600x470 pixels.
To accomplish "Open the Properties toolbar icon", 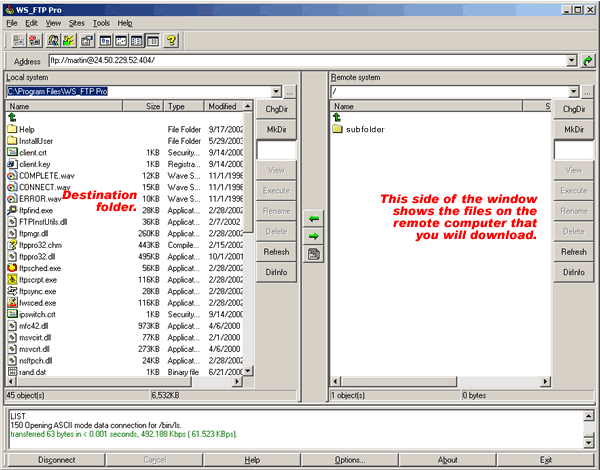I will pos(87,41).
